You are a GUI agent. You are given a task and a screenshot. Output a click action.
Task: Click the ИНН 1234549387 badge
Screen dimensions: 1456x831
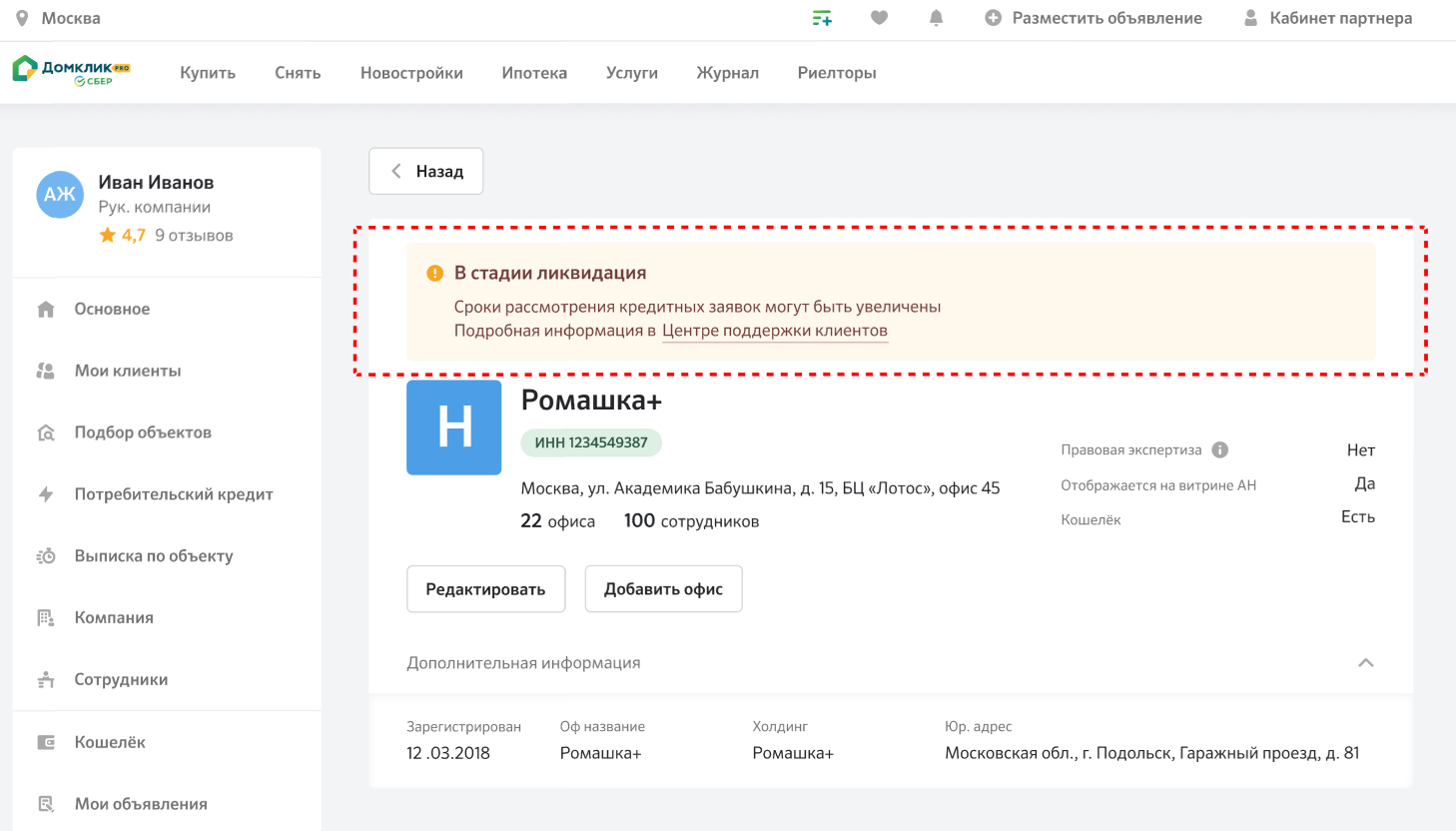coord(591,442)
